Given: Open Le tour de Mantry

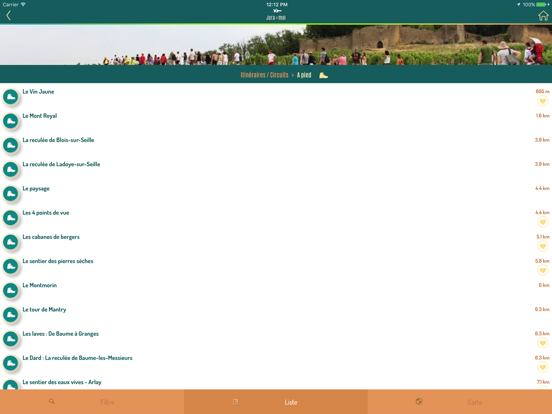Looking at the screenshot, I should click(276, 315).
